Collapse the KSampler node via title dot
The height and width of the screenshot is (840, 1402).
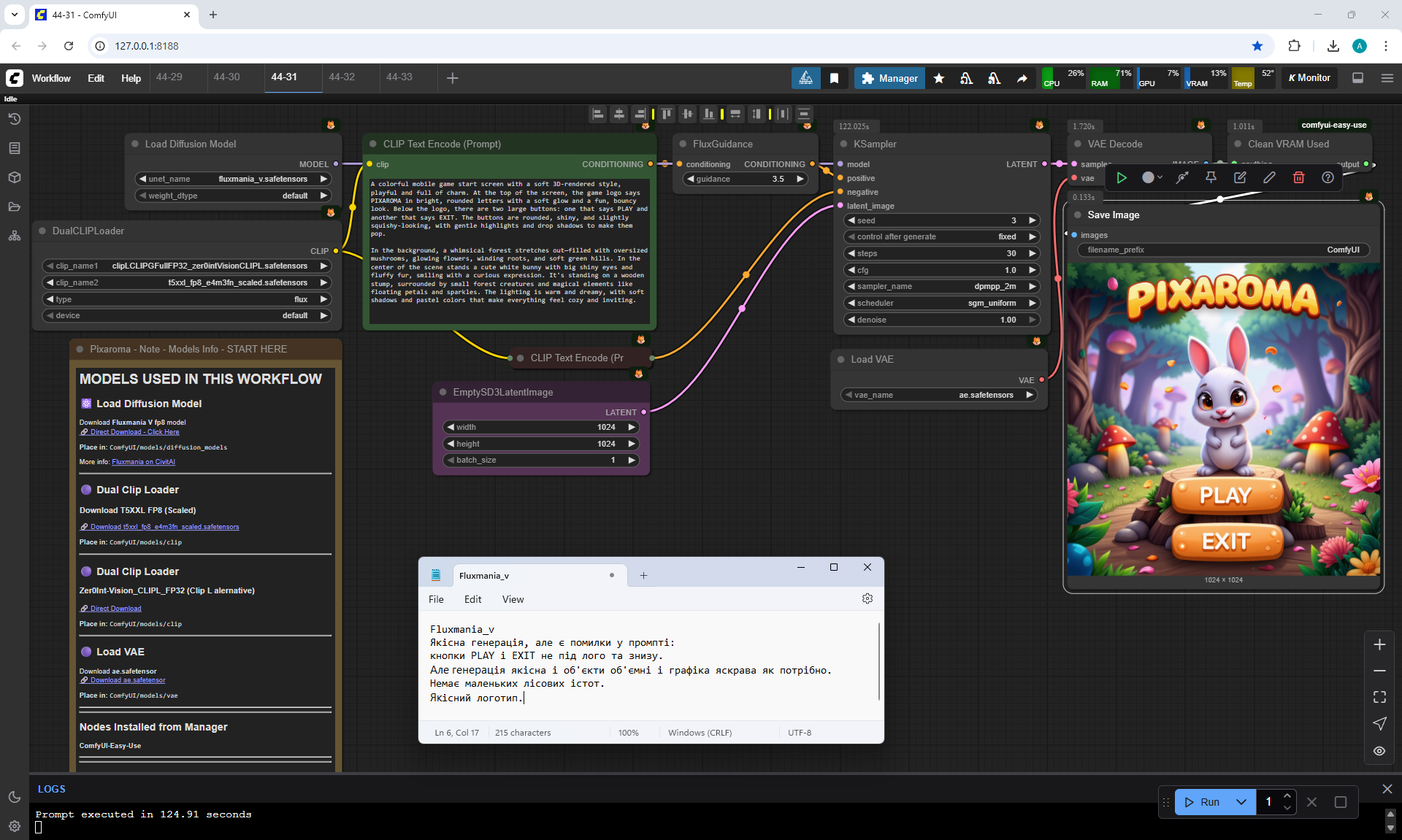(x=843, y=145)
